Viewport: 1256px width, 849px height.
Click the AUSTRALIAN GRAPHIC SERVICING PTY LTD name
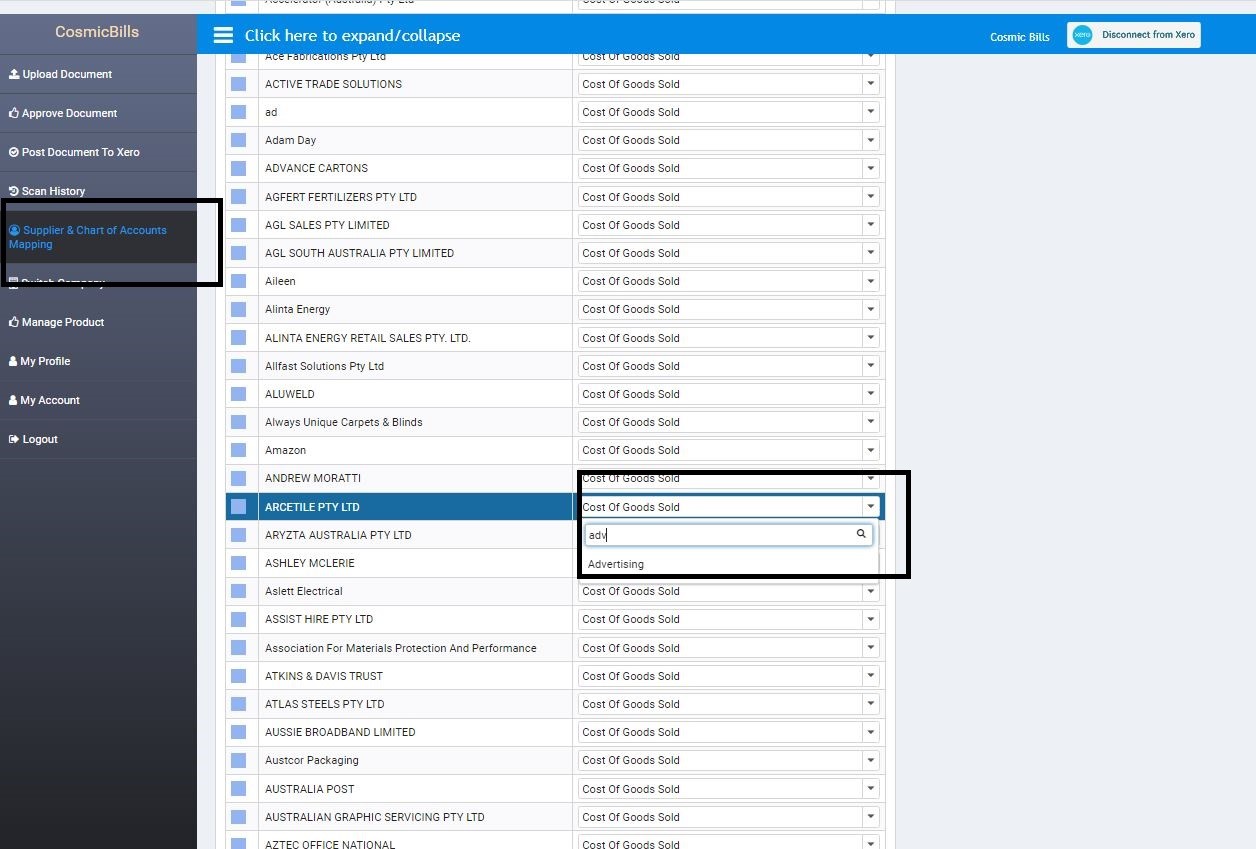375,817
